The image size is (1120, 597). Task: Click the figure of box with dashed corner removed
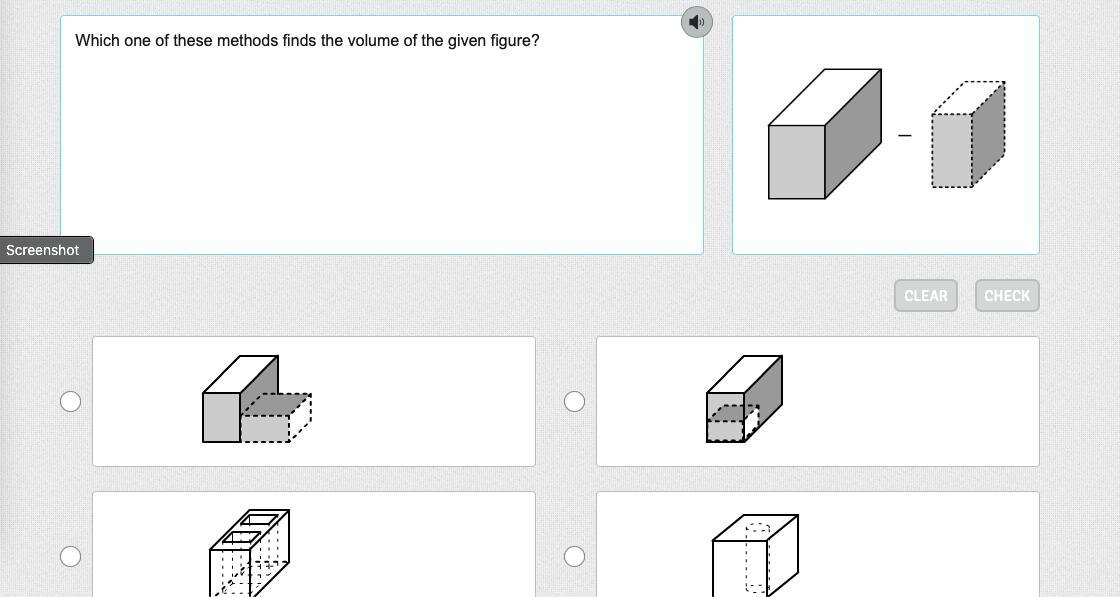point(744,400)
